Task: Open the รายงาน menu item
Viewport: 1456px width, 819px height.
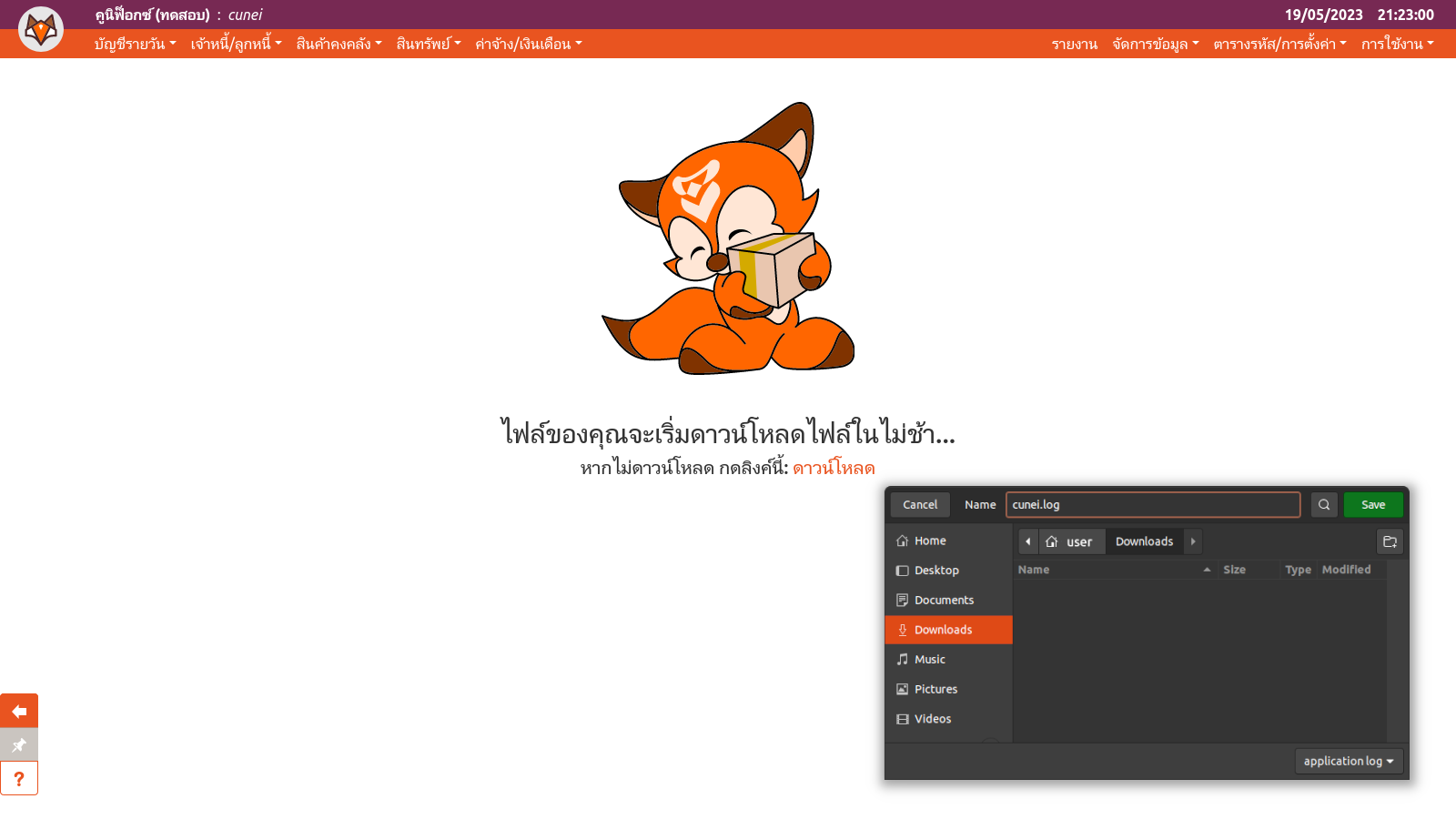Action: 1074,44
